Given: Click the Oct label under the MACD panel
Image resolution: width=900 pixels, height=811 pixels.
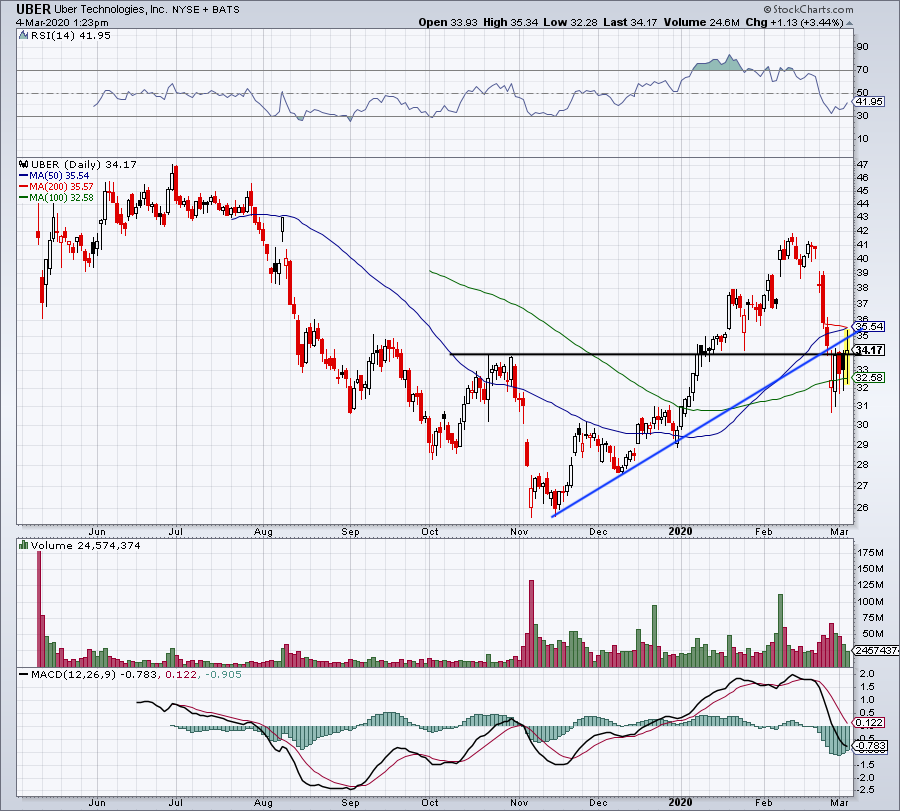Looking at the screenshot, I should pyautogui.click(x=430, y=802).
